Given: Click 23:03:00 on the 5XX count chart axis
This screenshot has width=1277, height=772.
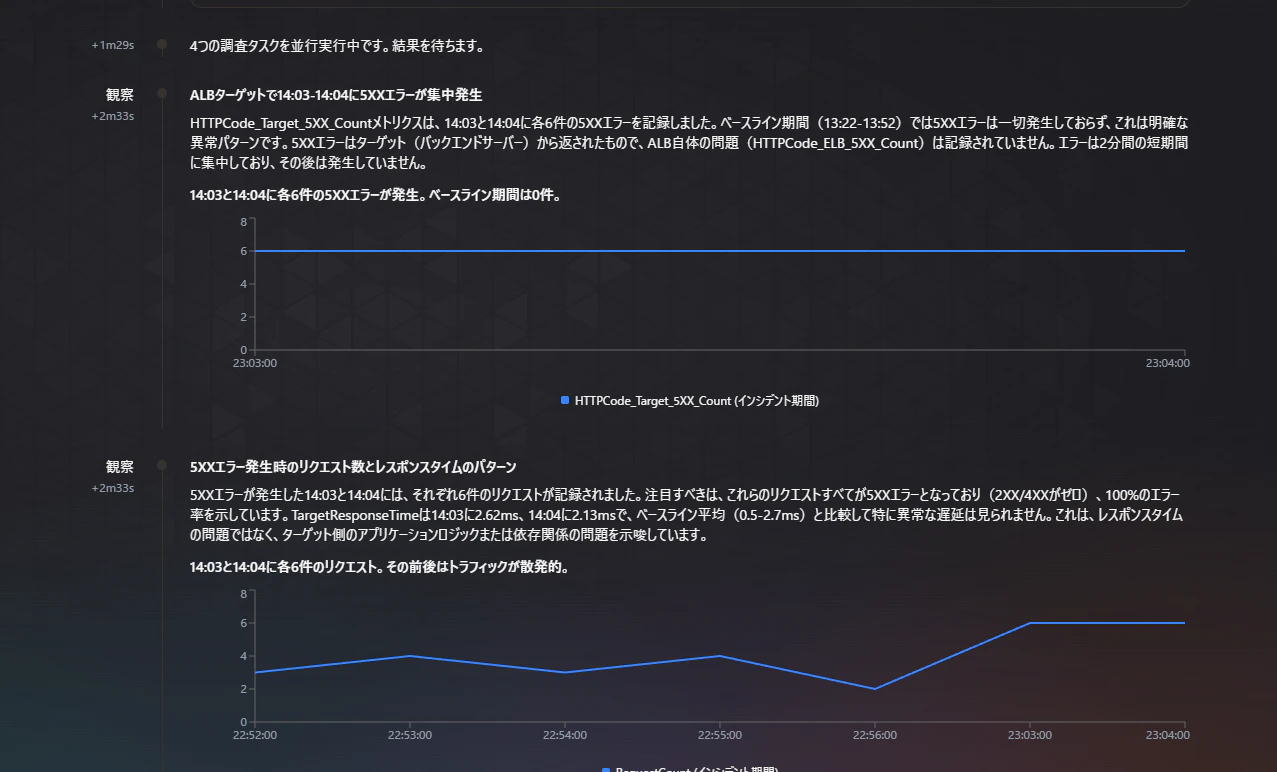Looking at the screenshot, I should coord(255,363).
